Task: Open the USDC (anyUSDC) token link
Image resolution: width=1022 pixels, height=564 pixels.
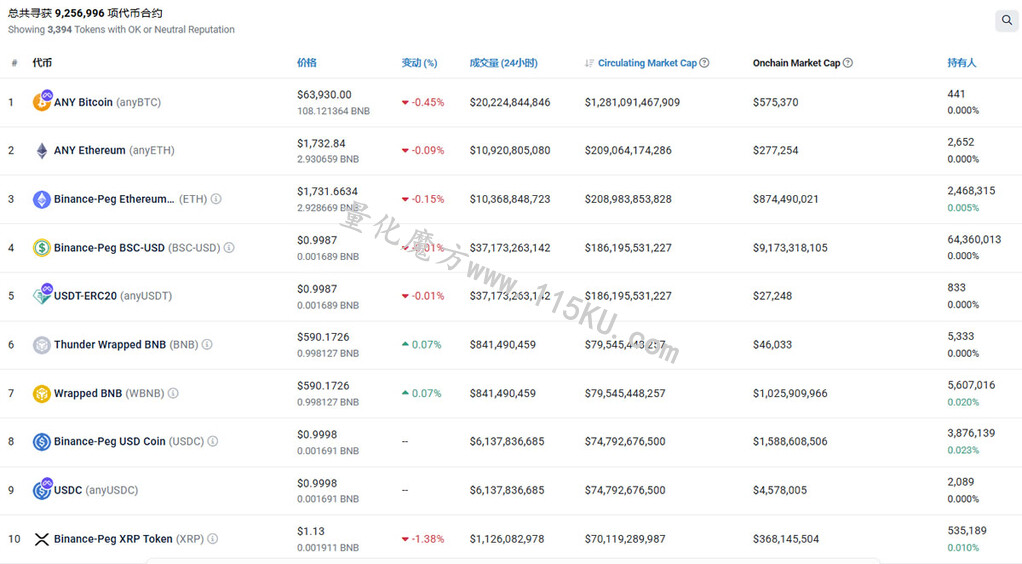Action: point(96,490)
